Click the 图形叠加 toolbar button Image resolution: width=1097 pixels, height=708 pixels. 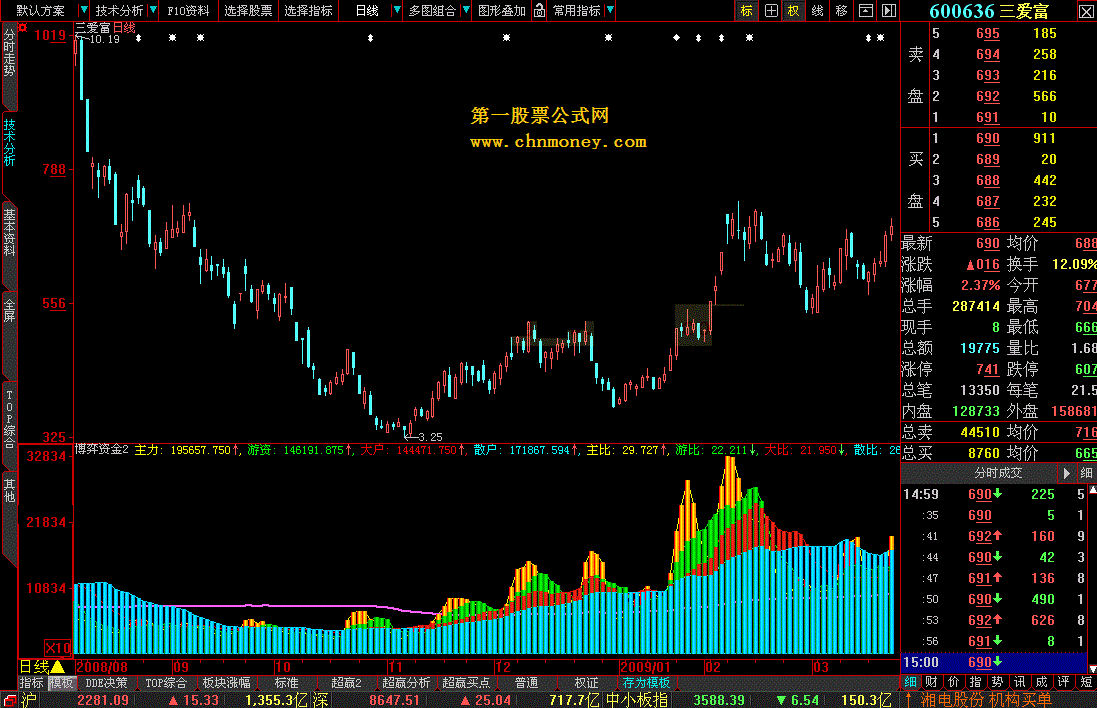tap(502, 10)
